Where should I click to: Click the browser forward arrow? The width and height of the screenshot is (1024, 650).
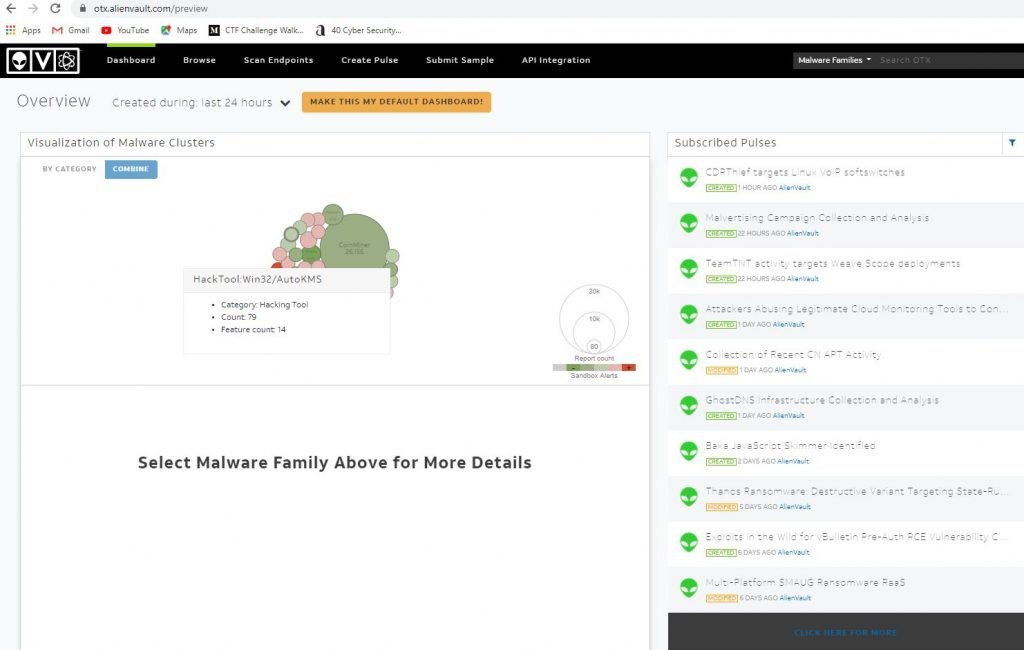pyautogui.click(x=33, y=8)
